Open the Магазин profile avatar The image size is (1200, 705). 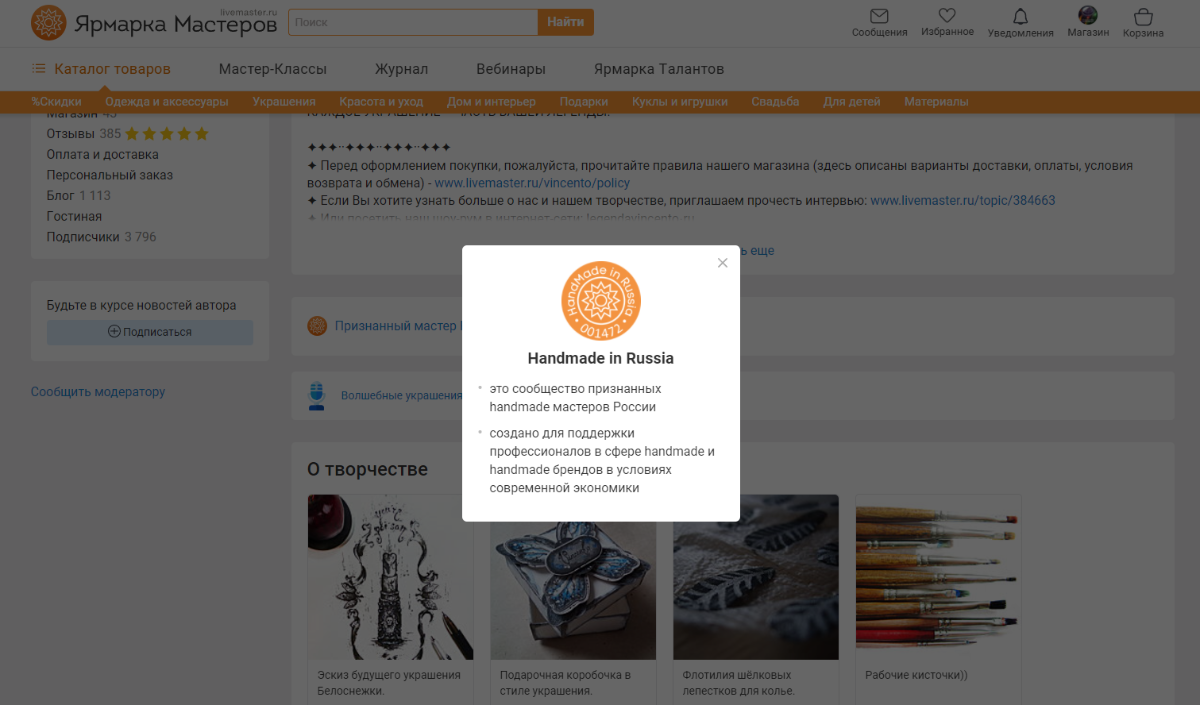point(1088,15)
